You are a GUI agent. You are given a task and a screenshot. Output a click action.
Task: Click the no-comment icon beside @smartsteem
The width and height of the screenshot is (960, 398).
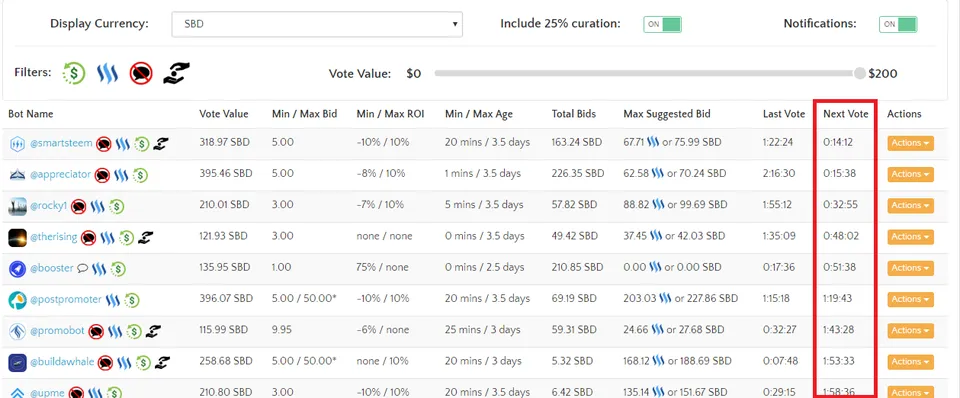(103, 144)
